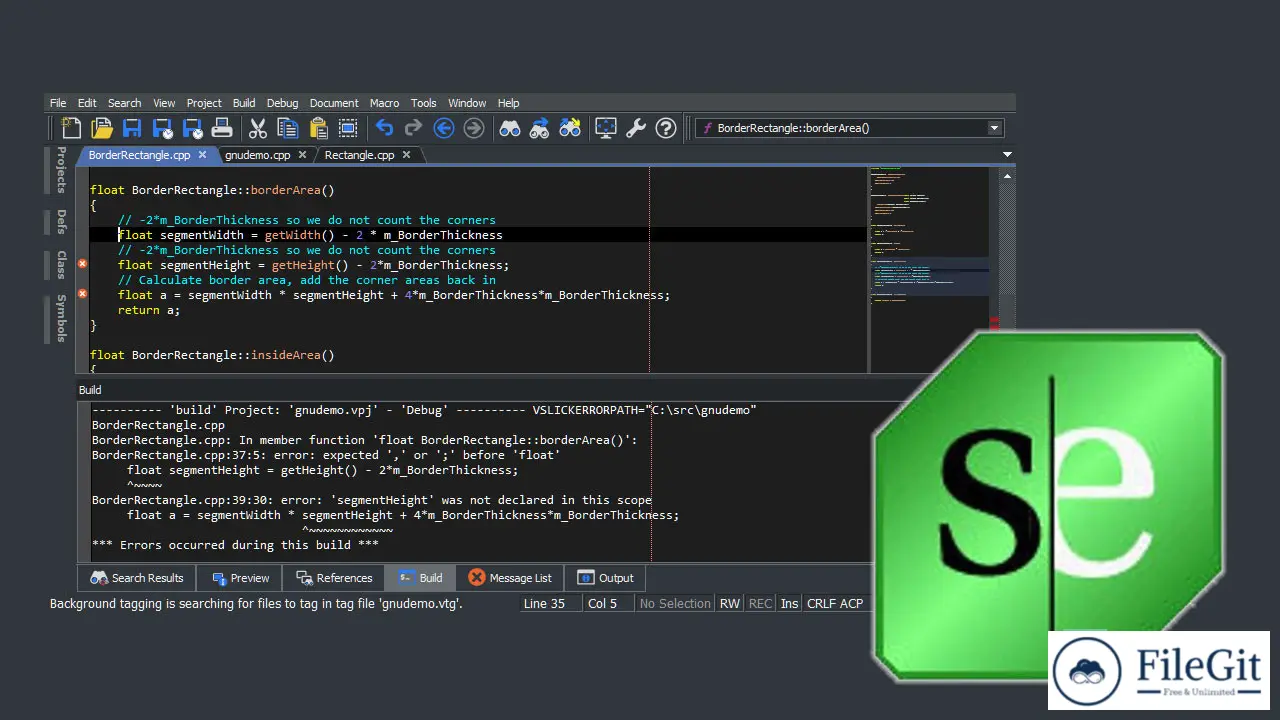This screenshot has height=720, width=1280.
Task: Close the Rectangle.cpp tab
Action: tap(406, 155)
